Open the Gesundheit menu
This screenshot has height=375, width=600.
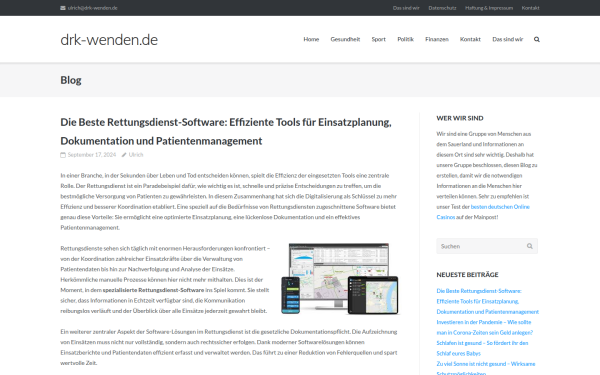click(x=345, y=39)
